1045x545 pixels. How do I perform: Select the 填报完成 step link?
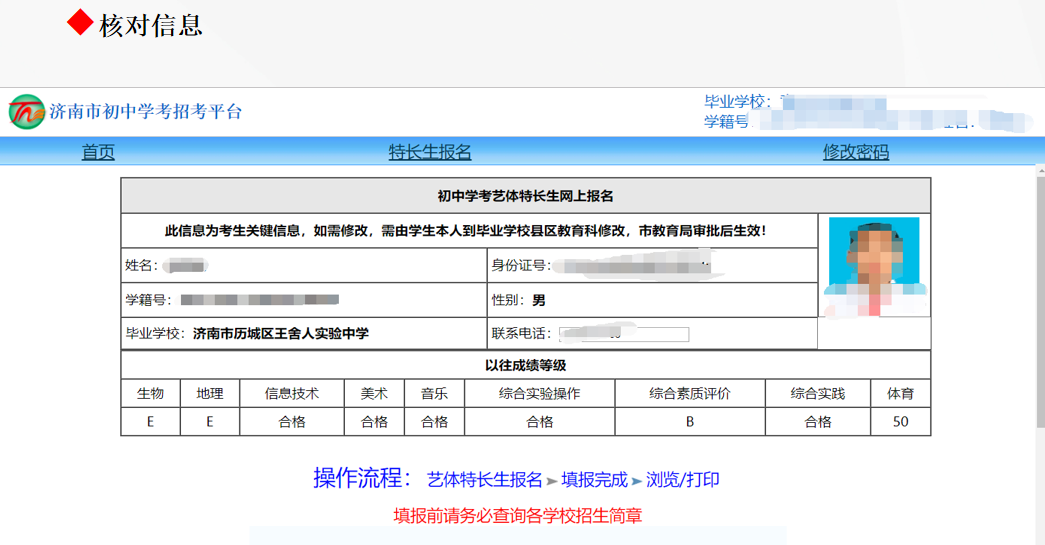594,480
